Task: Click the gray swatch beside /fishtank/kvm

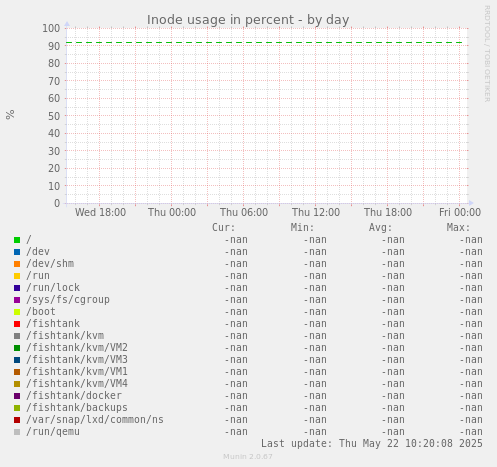Action: point(17,336)
